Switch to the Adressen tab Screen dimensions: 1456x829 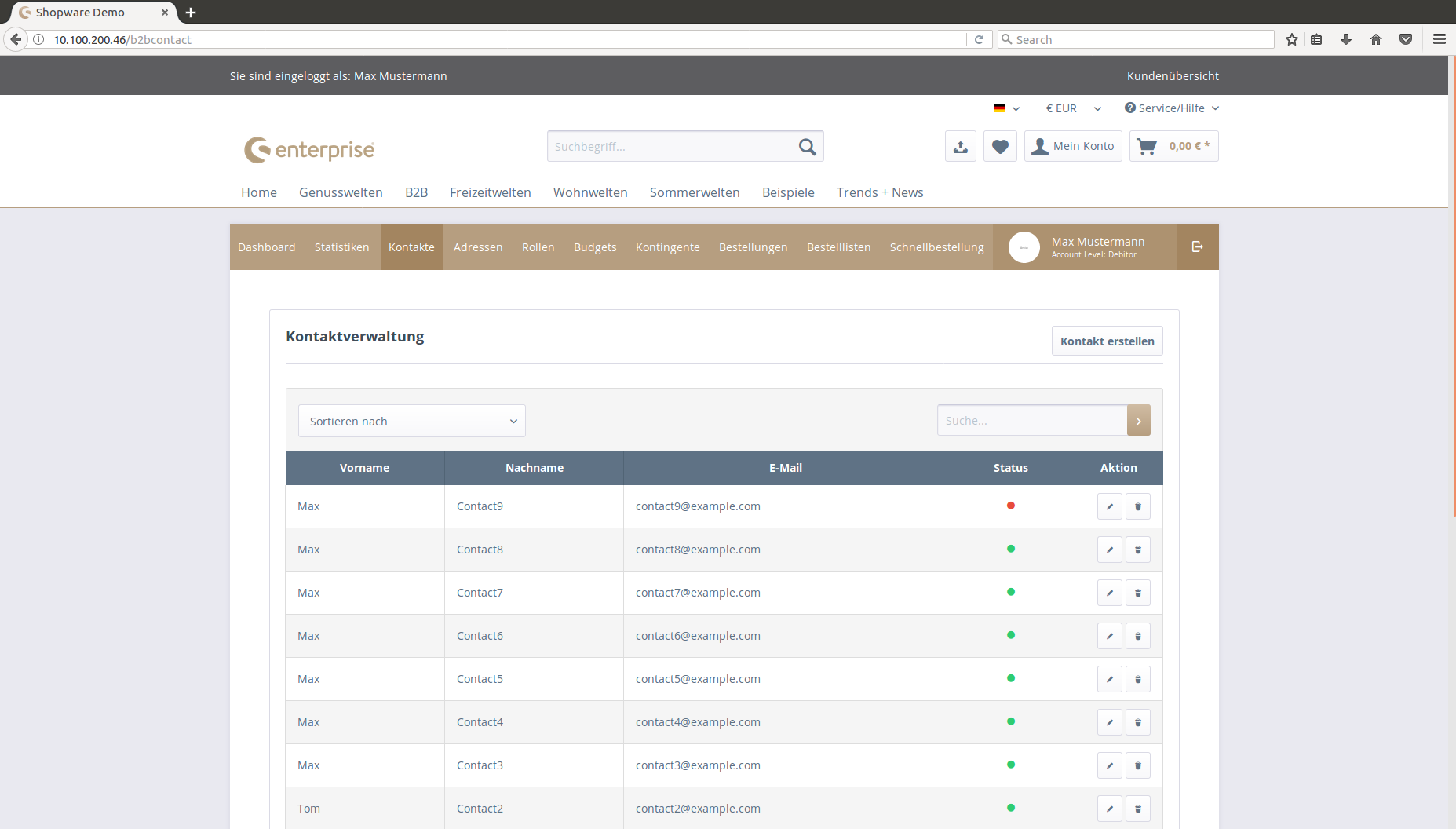tap(477, 247)
